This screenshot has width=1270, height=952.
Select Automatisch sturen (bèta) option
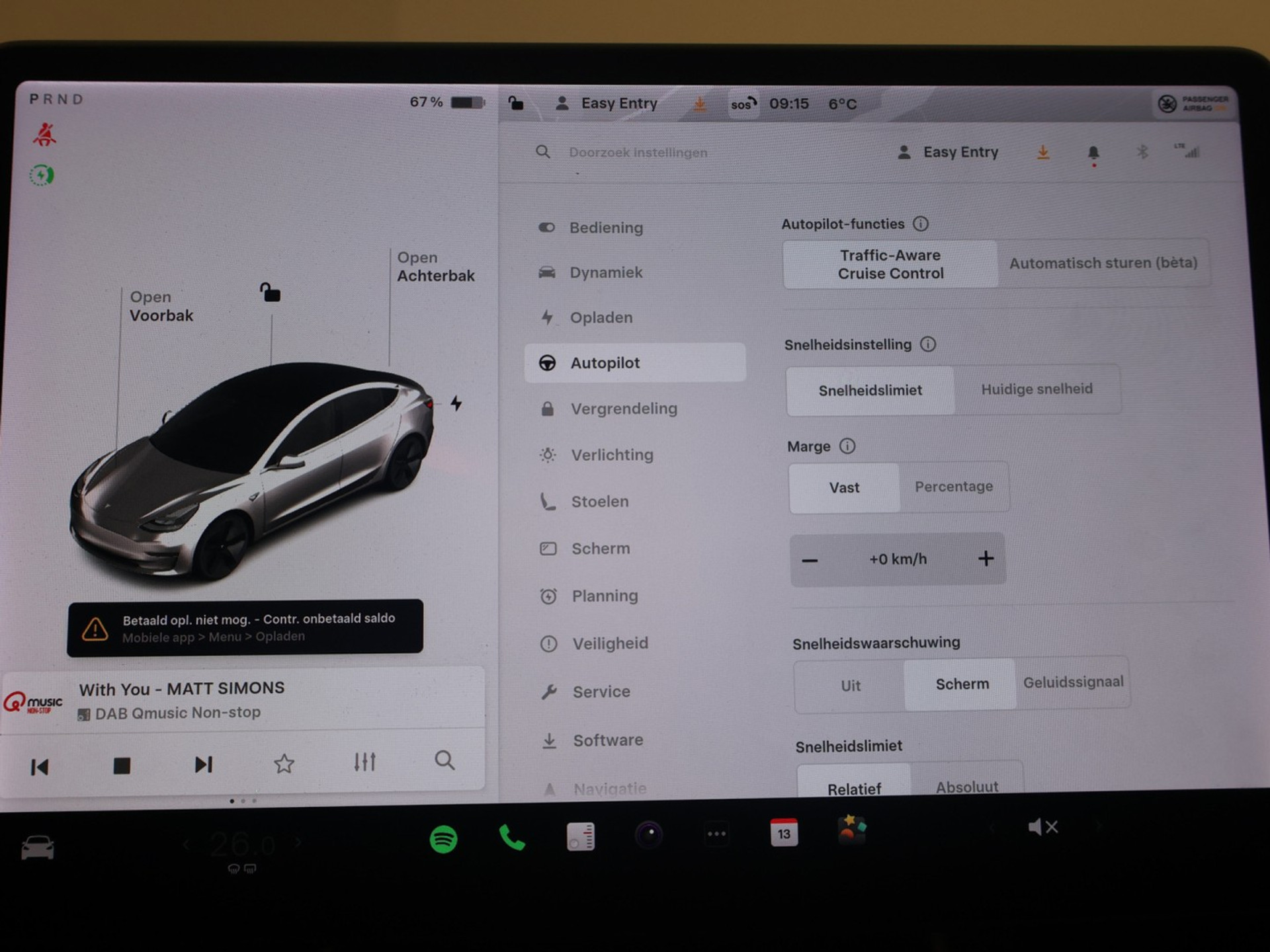[x=1103, y=263]
